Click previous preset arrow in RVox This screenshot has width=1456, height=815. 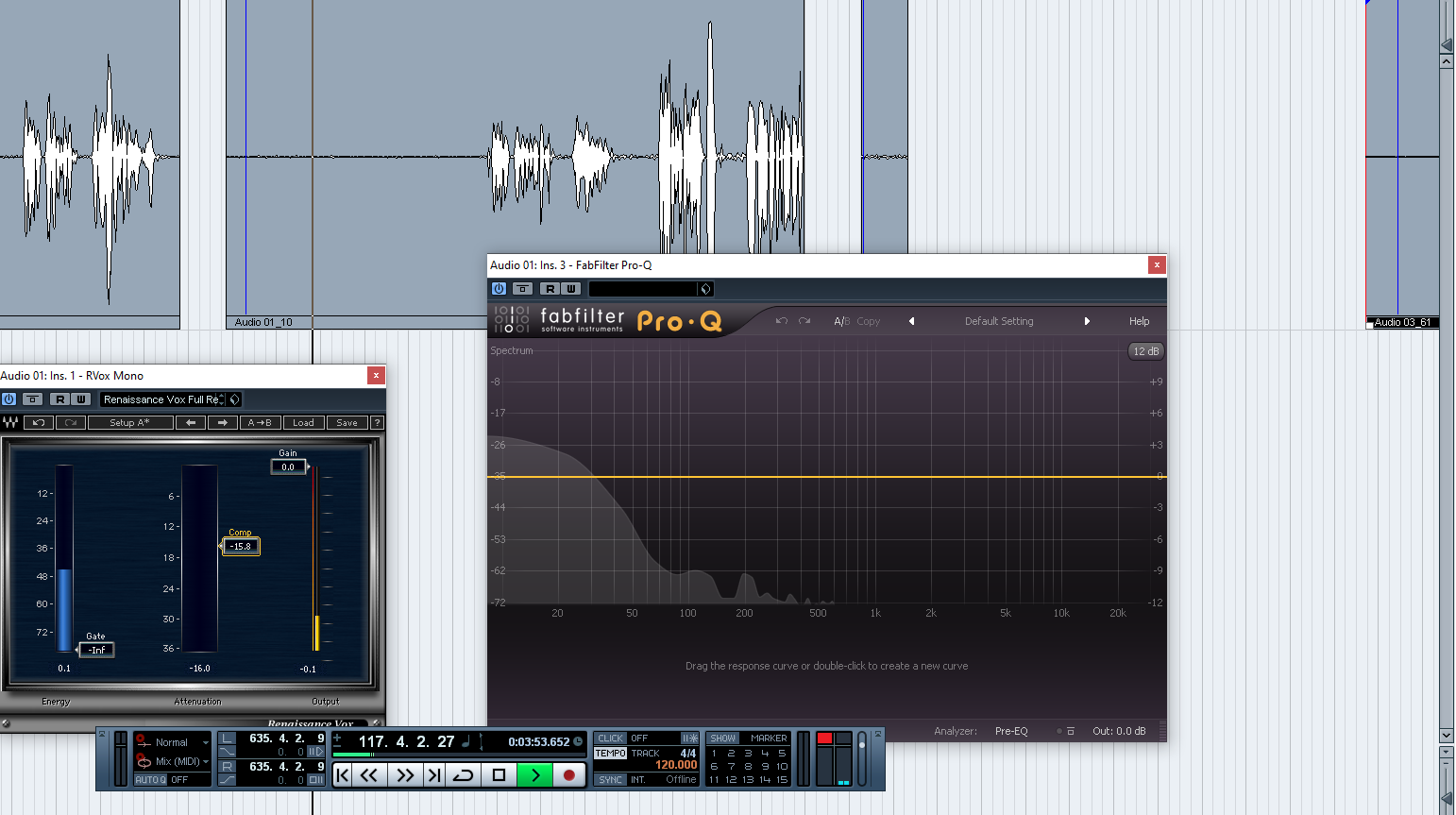point(191,422)
